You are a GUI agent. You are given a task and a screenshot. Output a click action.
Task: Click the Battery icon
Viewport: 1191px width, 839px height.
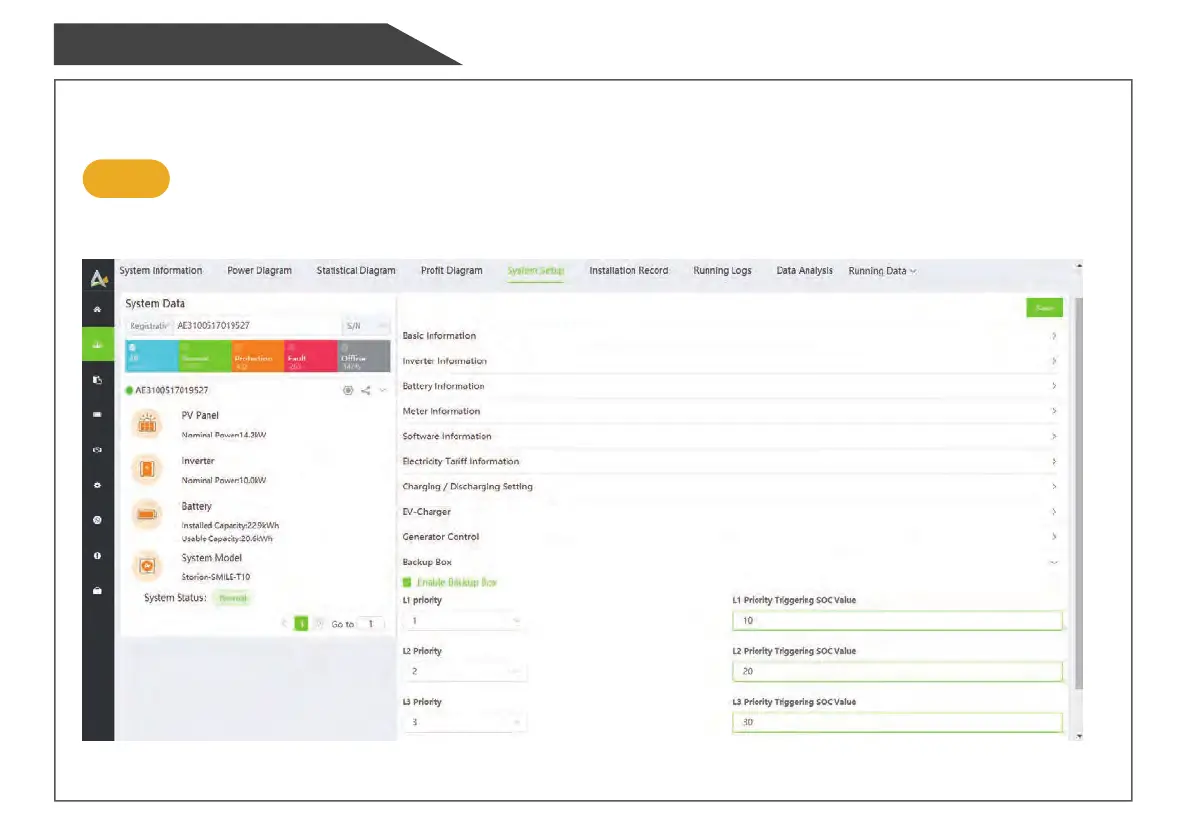pyautogui.click(x=147, y=515)
